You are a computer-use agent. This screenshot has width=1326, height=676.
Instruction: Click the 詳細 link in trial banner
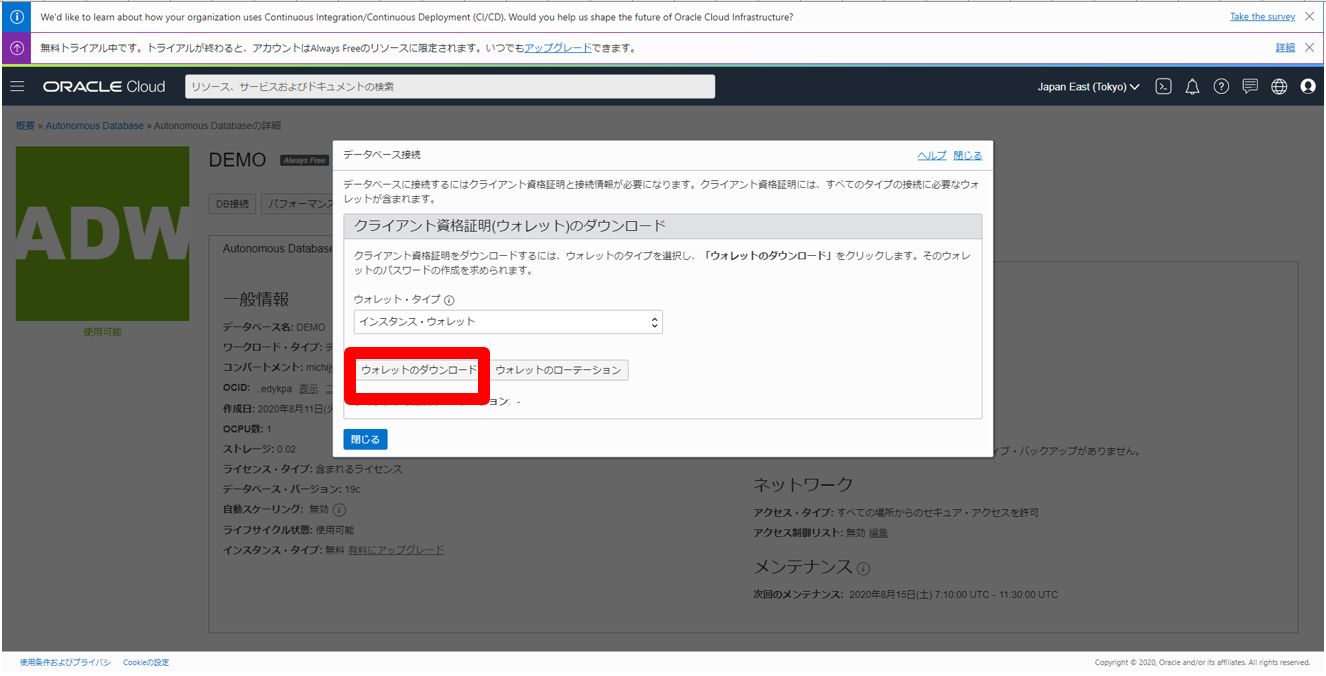pyautogui.click(x=1285, y=48)
